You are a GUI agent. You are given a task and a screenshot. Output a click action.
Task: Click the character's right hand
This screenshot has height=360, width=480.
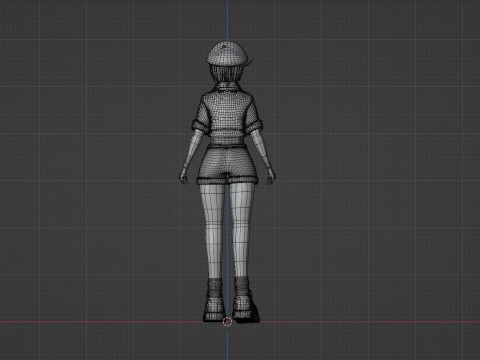click(x=271, y=176)
